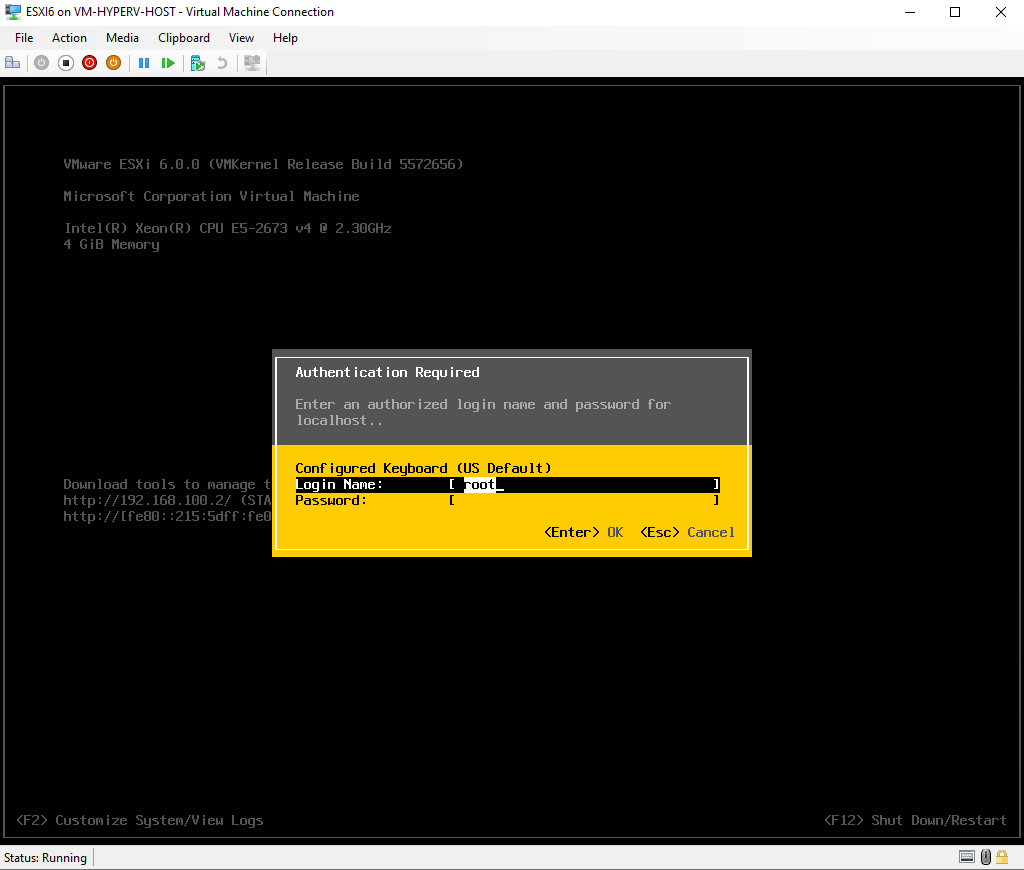This screenshot has width=1024, height=870.
Task: Click <F12> Shut Down/Restart
Action: pyautogui.click(x=915, y=820)
